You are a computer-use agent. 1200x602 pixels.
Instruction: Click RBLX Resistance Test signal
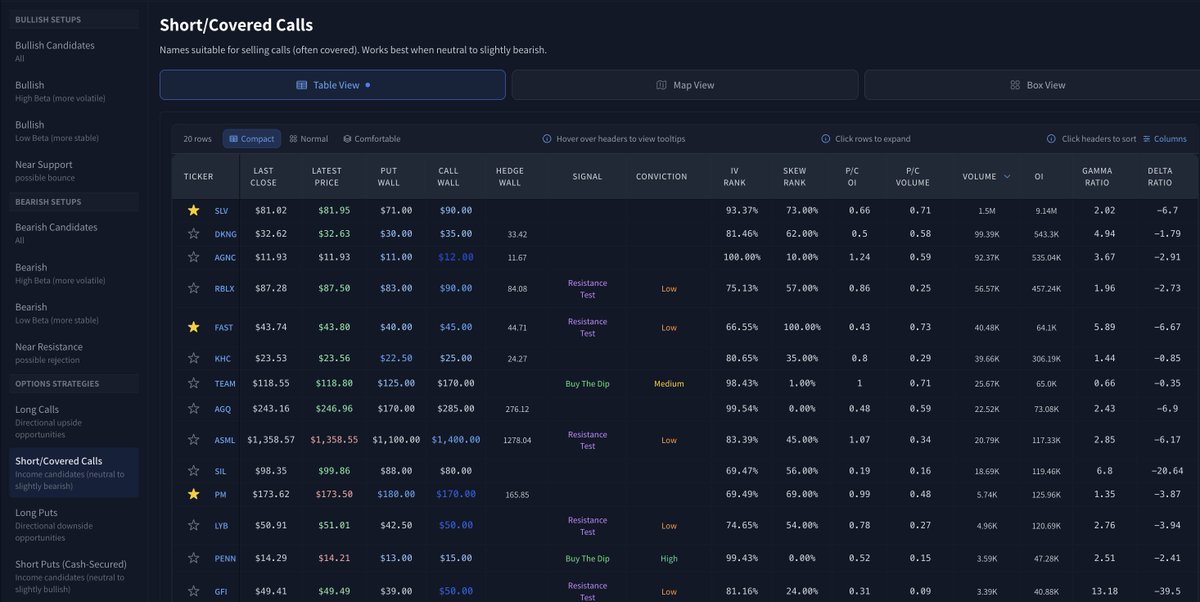tap(587, 288)
